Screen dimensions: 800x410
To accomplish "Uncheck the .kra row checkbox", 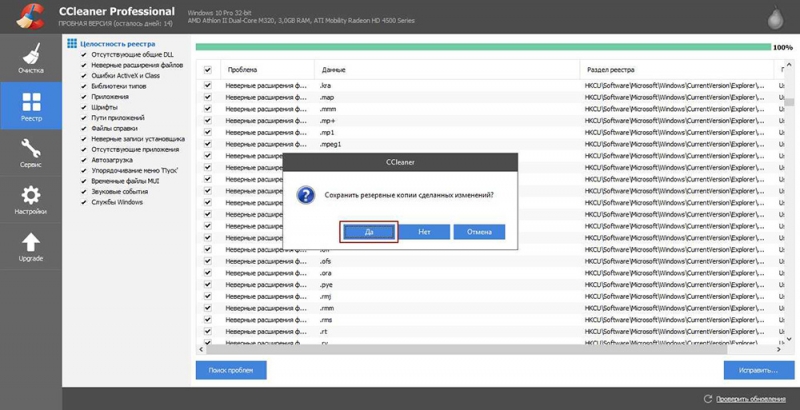I will tap(208, 85).
